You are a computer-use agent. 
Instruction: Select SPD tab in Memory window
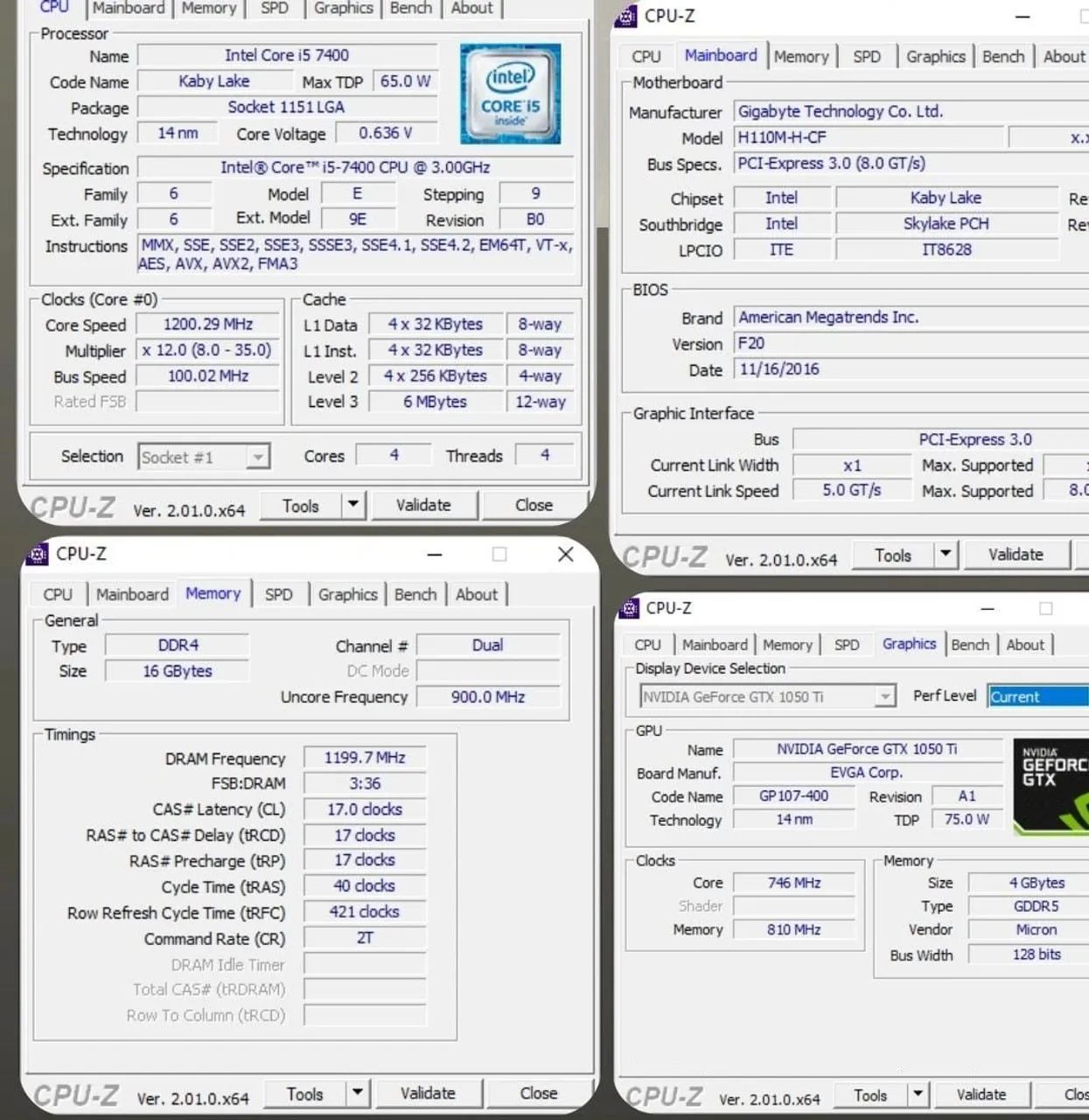pyautogui.click(x=278, y=594)
